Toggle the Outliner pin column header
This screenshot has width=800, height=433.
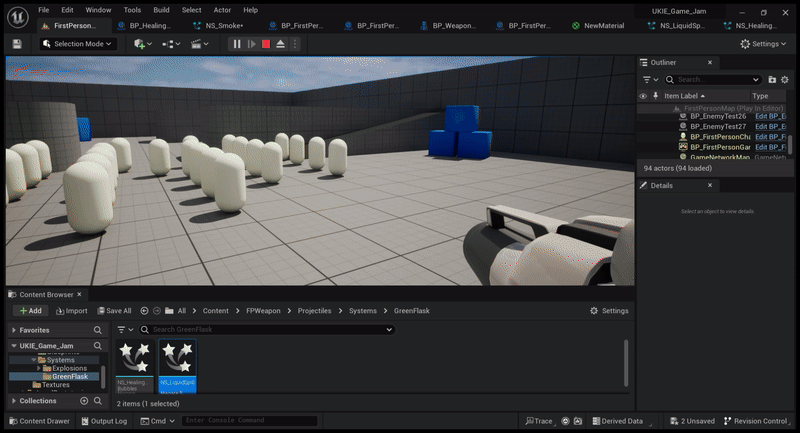654,96
